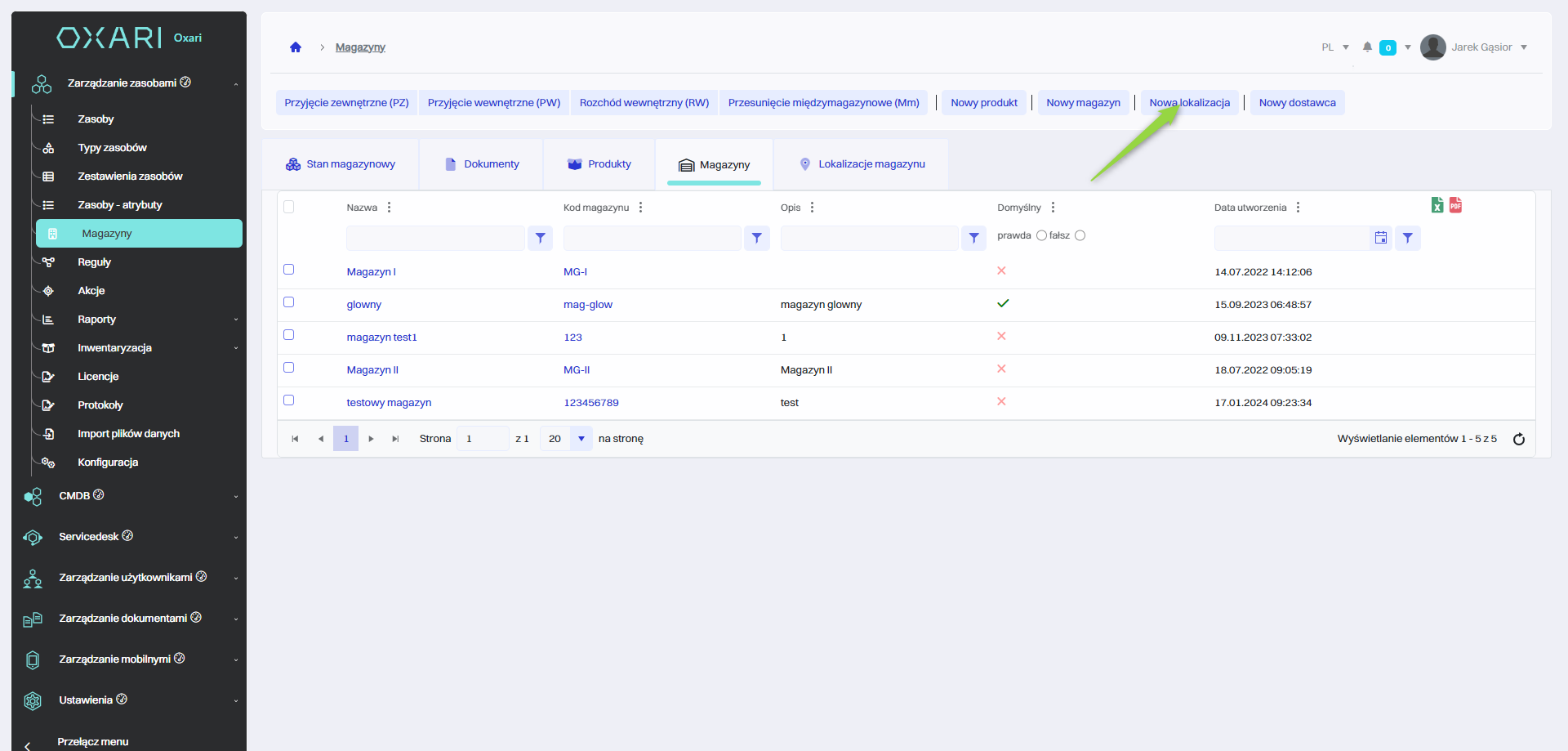Click the Kod magazynu filter input
1568x751 pixels.
click(x=652, y=238)
